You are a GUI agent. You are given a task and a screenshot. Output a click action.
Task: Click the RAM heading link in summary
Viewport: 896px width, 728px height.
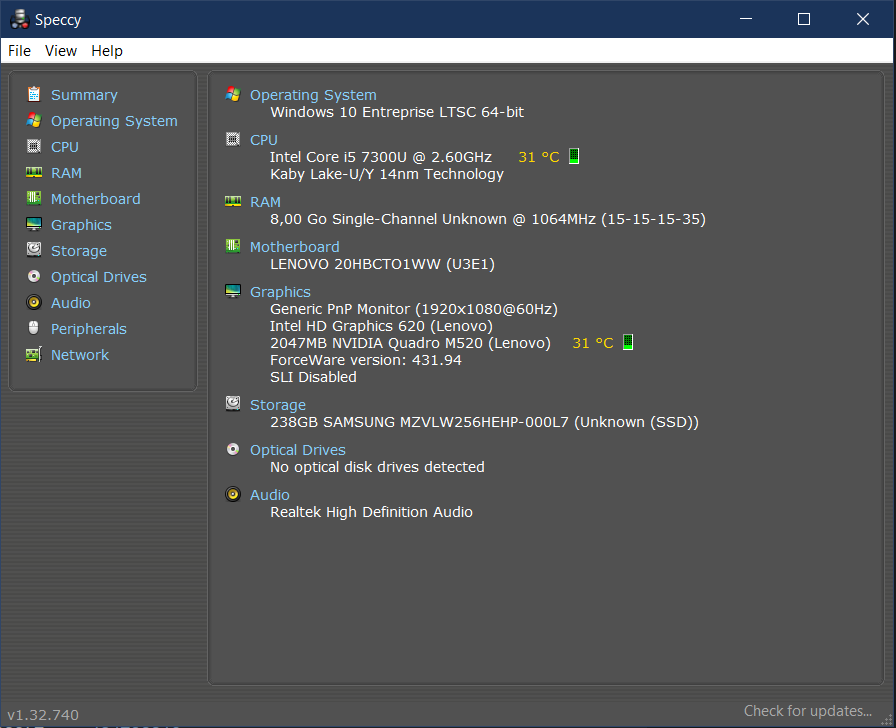coord(265,202)
